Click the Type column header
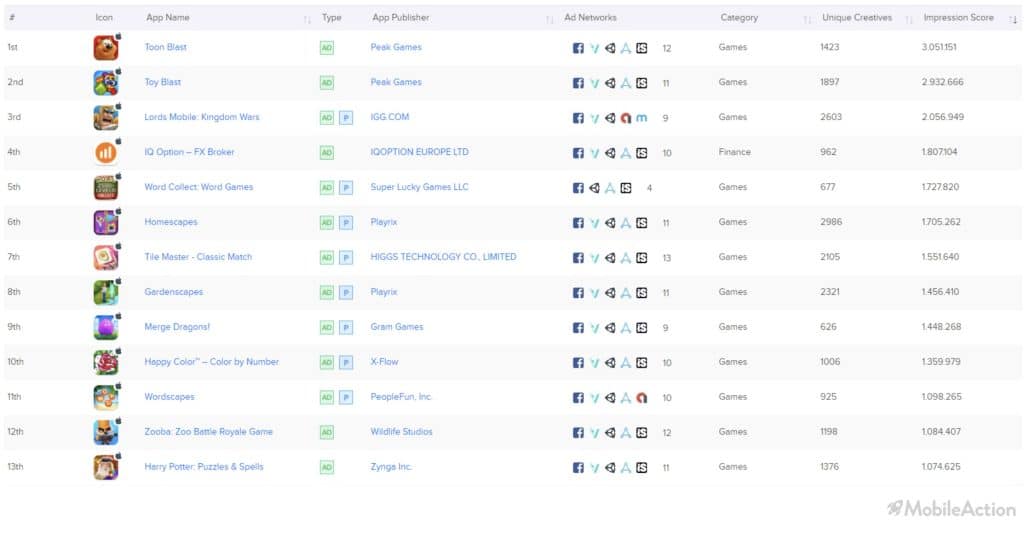The height and width of the screenshot is (537, 1024). click(332, 18)
